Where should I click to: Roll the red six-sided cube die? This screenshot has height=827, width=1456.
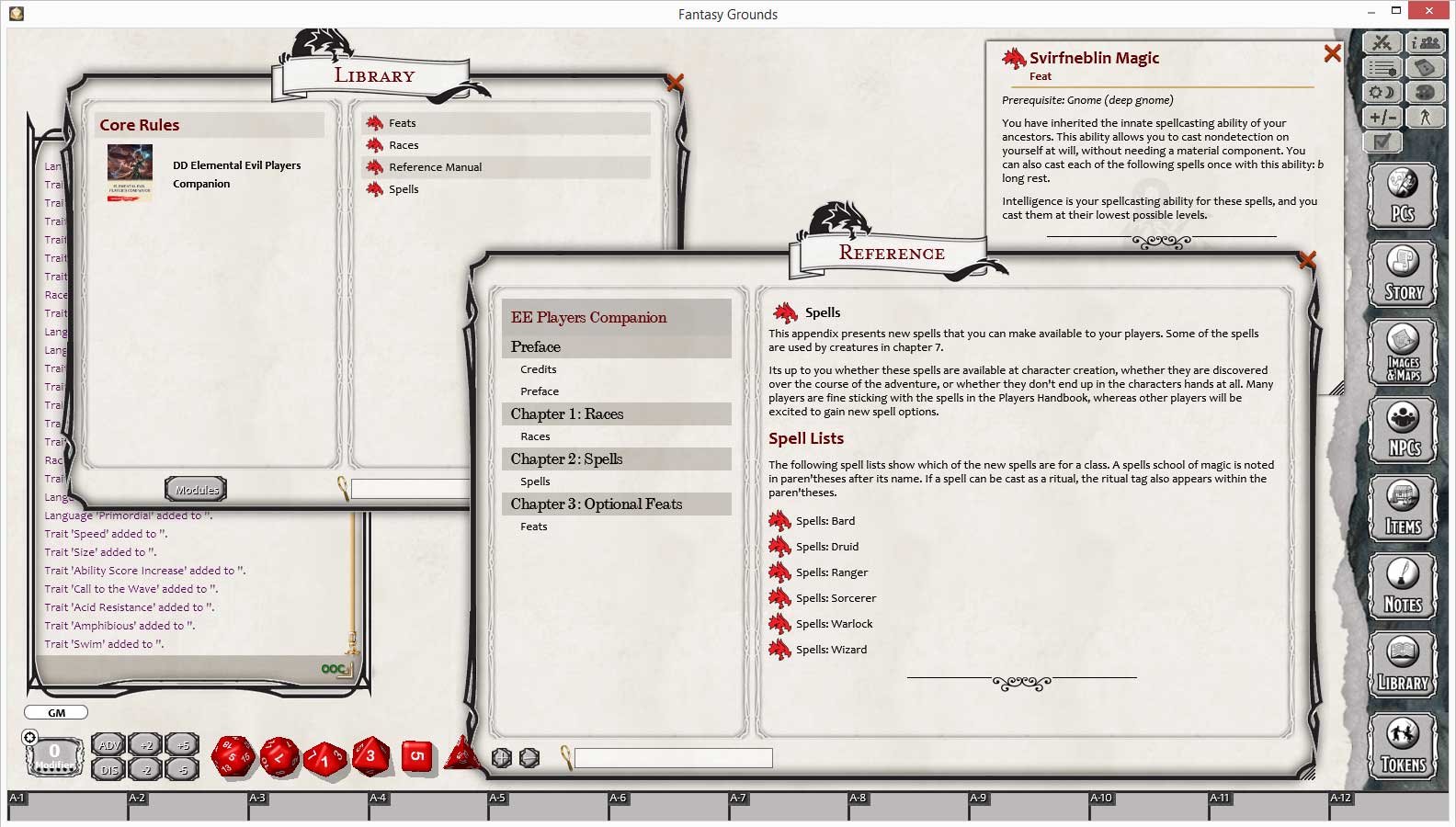[x=416, y=756]
